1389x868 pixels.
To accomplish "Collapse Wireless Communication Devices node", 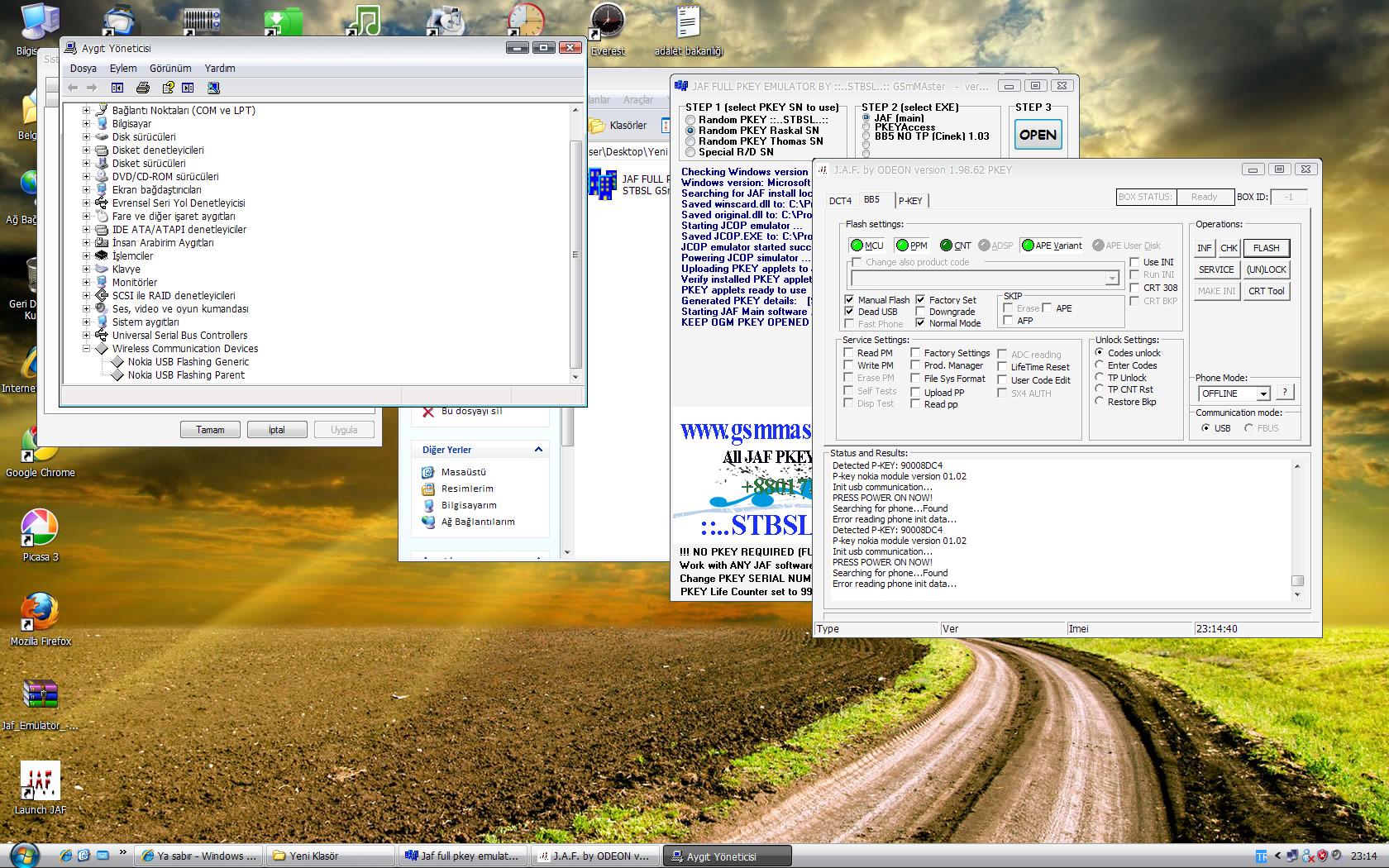I will (x=86, y=348).
